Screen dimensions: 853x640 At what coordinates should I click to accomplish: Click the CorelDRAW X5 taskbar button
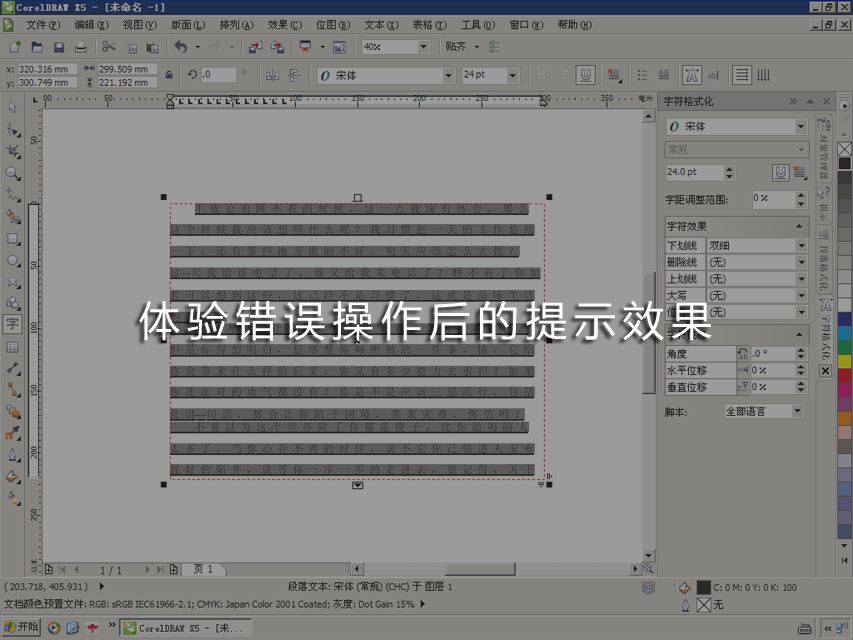pyautogui.click(x=185, y=628)
